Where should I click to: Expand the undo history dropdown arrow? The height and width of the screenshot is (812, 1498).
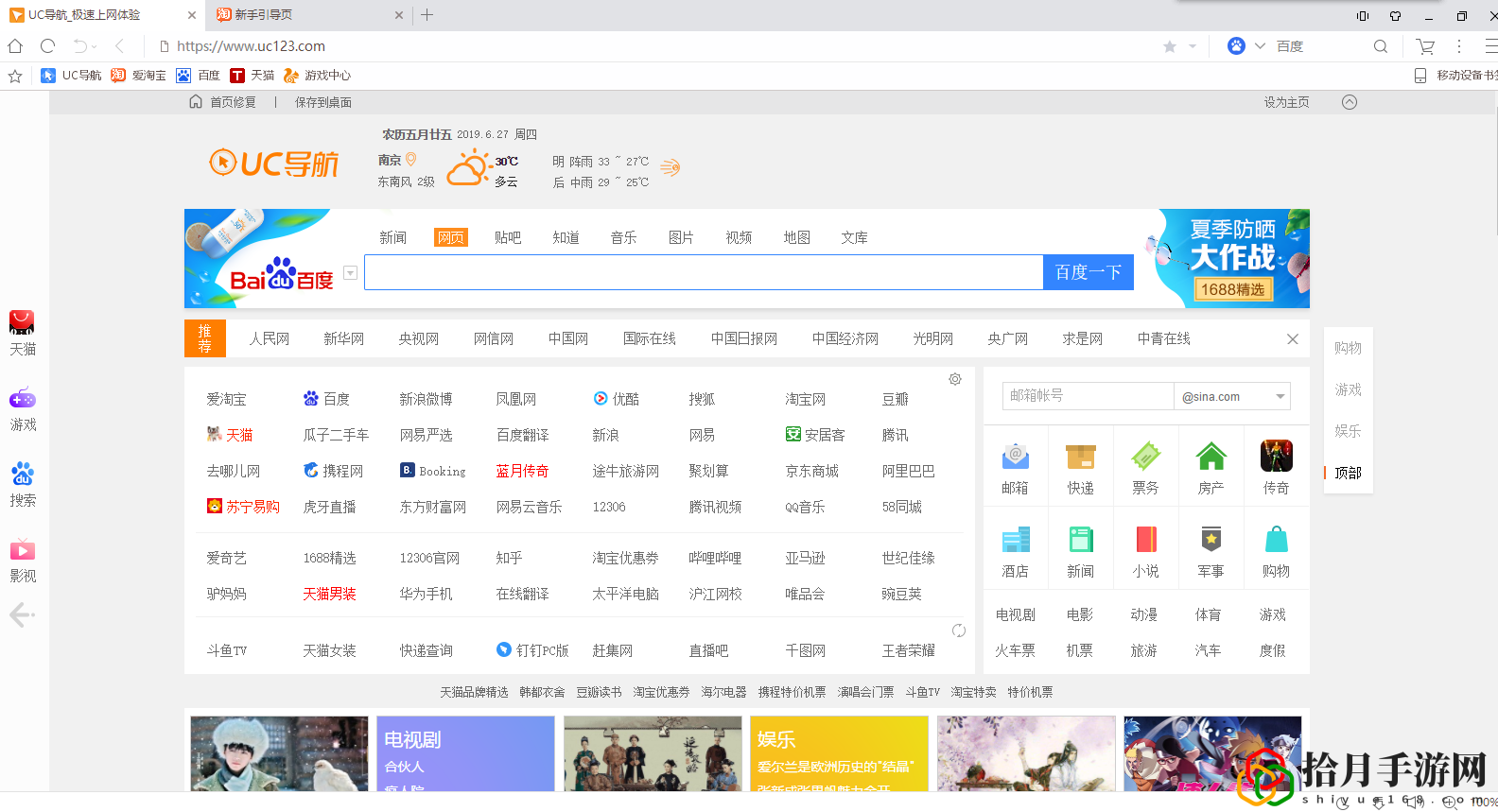[94, 46]
